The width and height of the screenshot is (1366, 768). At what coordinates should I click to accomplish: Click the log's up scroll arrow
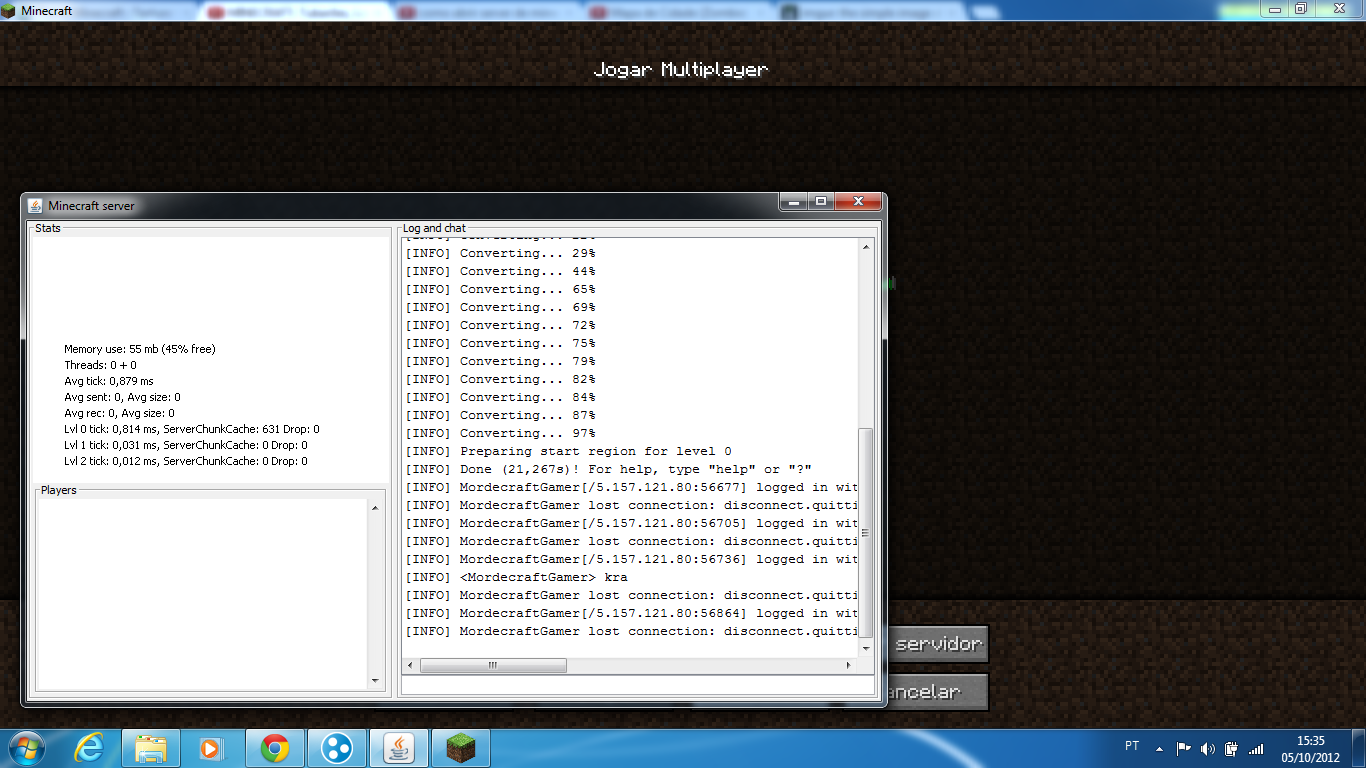click(866, 246)
